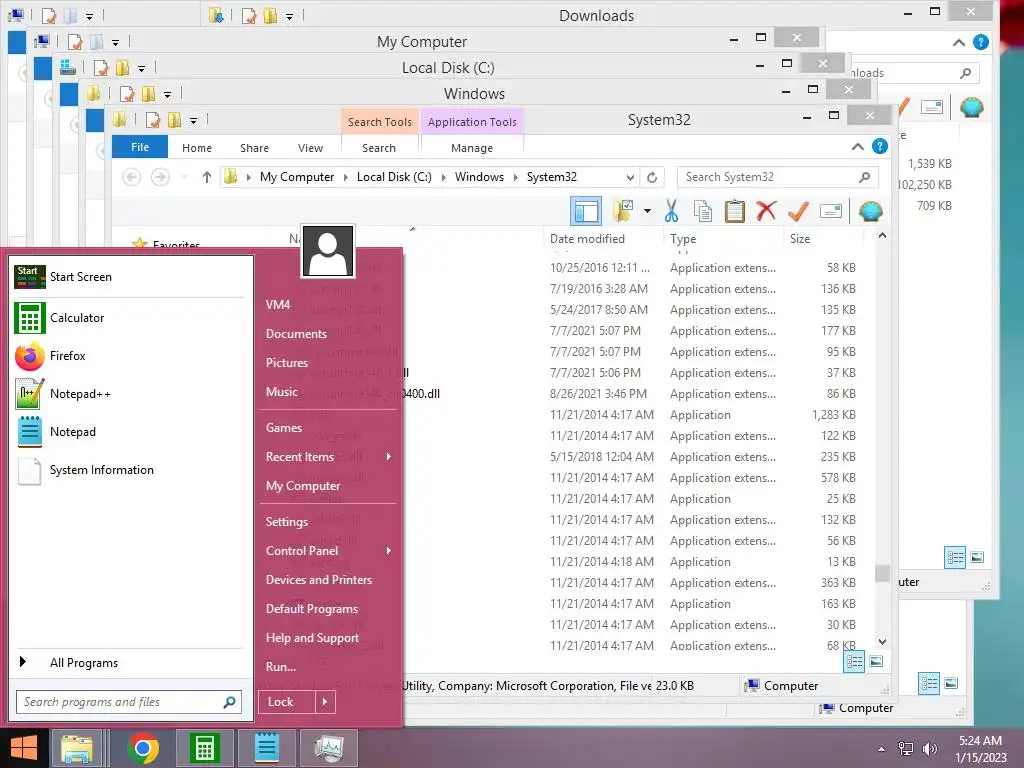
Task: Switch to Calculator on the taskbar
Action: pos(204,748)
